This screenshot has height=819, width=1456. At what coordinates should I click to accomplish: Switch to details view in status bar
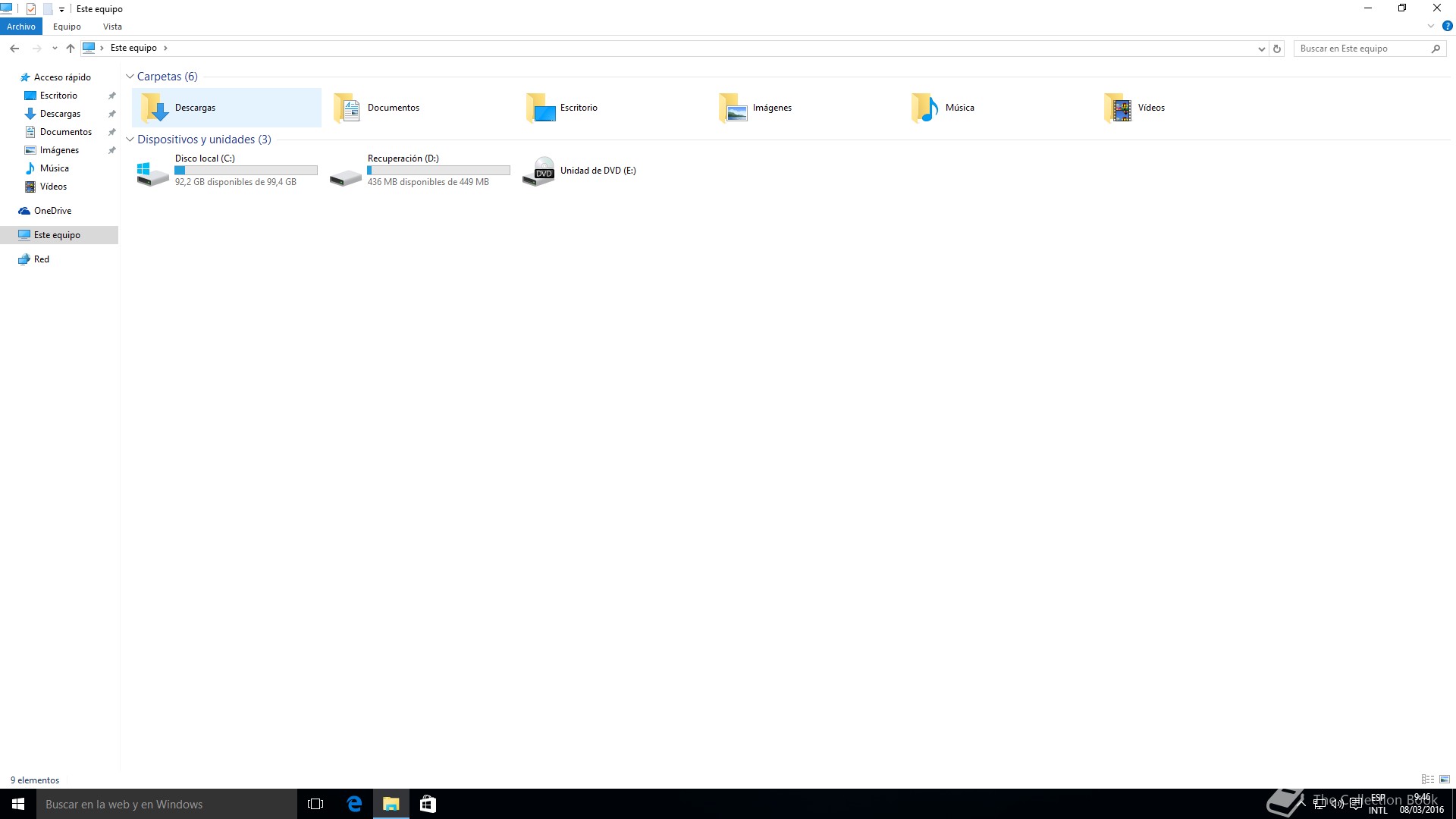pos(1427,780)
